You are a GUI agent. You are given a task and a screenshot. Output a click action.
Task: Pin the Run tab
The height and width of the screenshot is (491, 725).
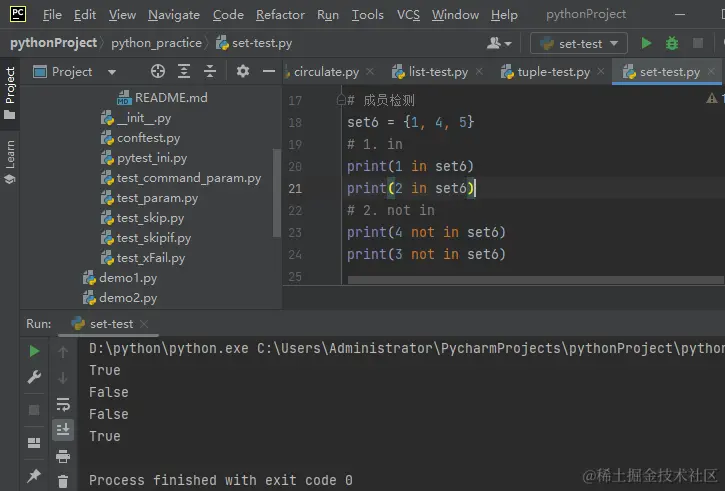pyautogui.click(x=34, y=476)
